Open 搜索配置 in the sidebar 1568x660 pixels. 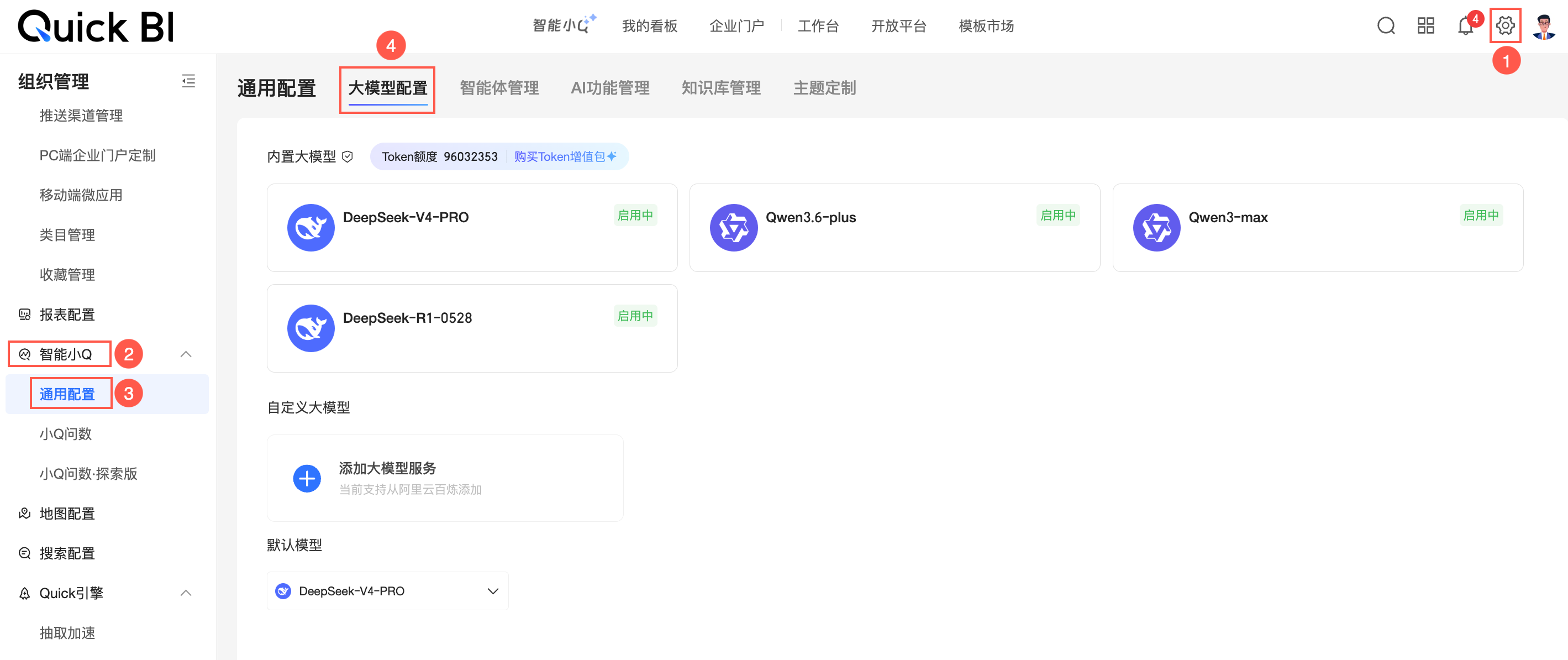[67, 553]
